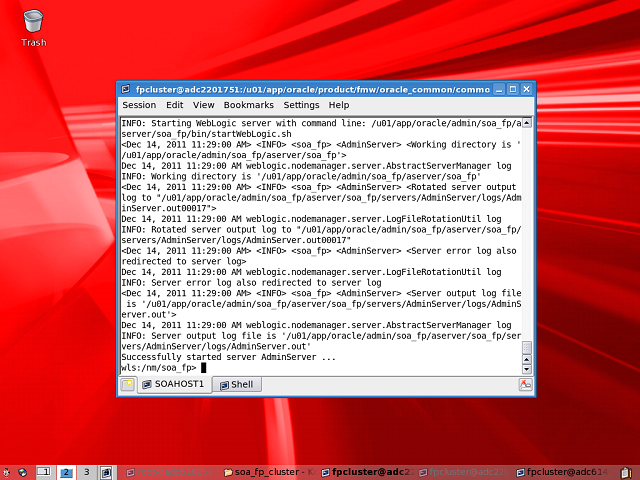
Task: Maximize the Konsole window
Action: (513, 89)
